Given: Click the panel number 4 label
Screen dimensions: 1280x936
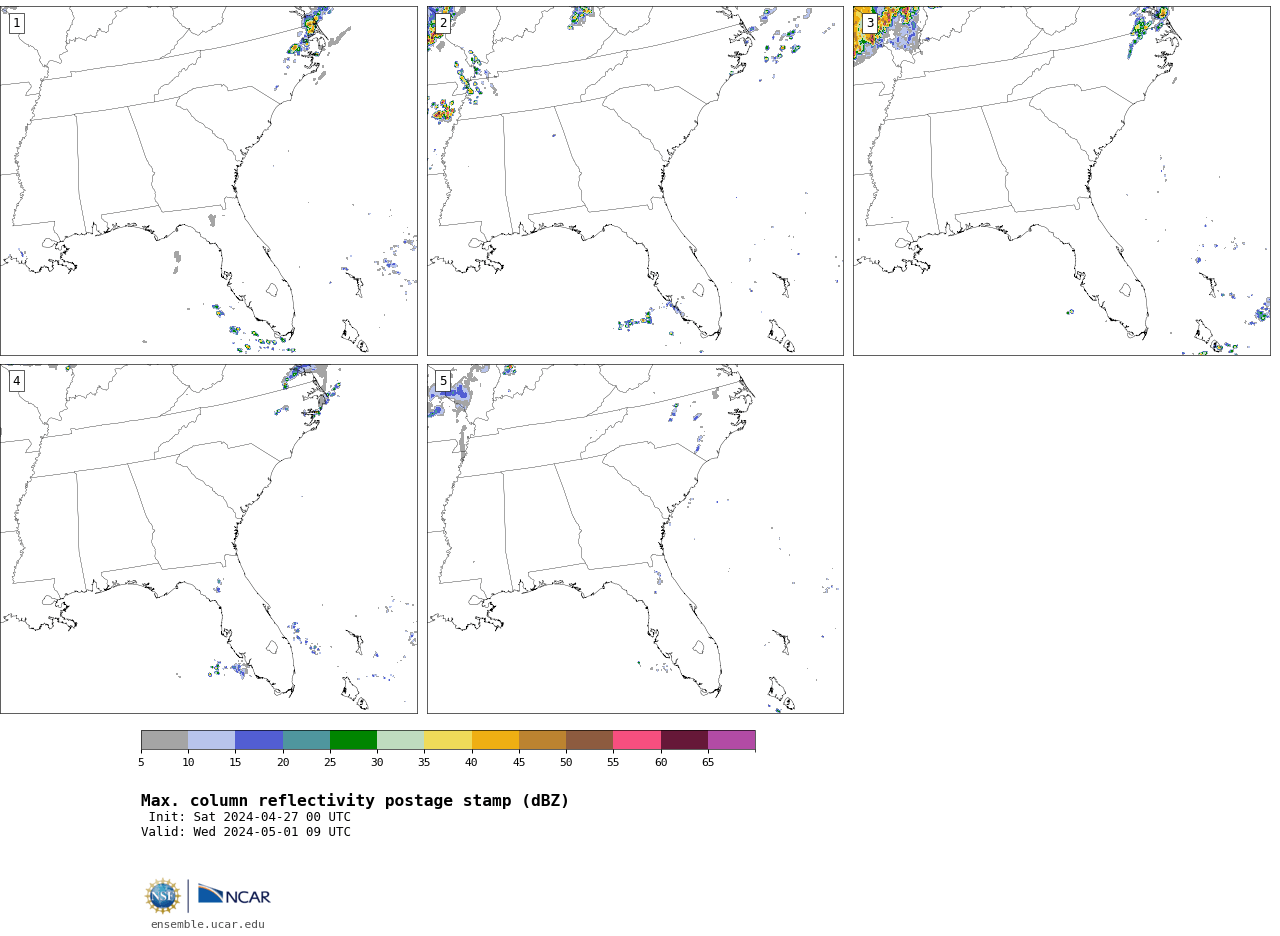Looking at the screenshot, I should (x=16, y=381).
